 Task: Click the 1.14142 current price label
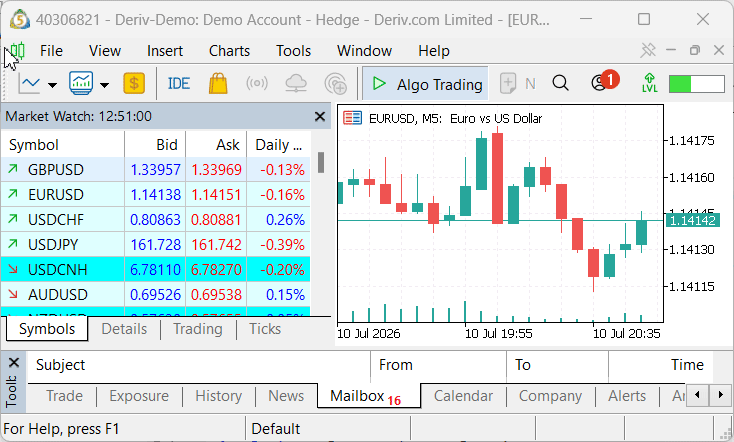point(692,220)
